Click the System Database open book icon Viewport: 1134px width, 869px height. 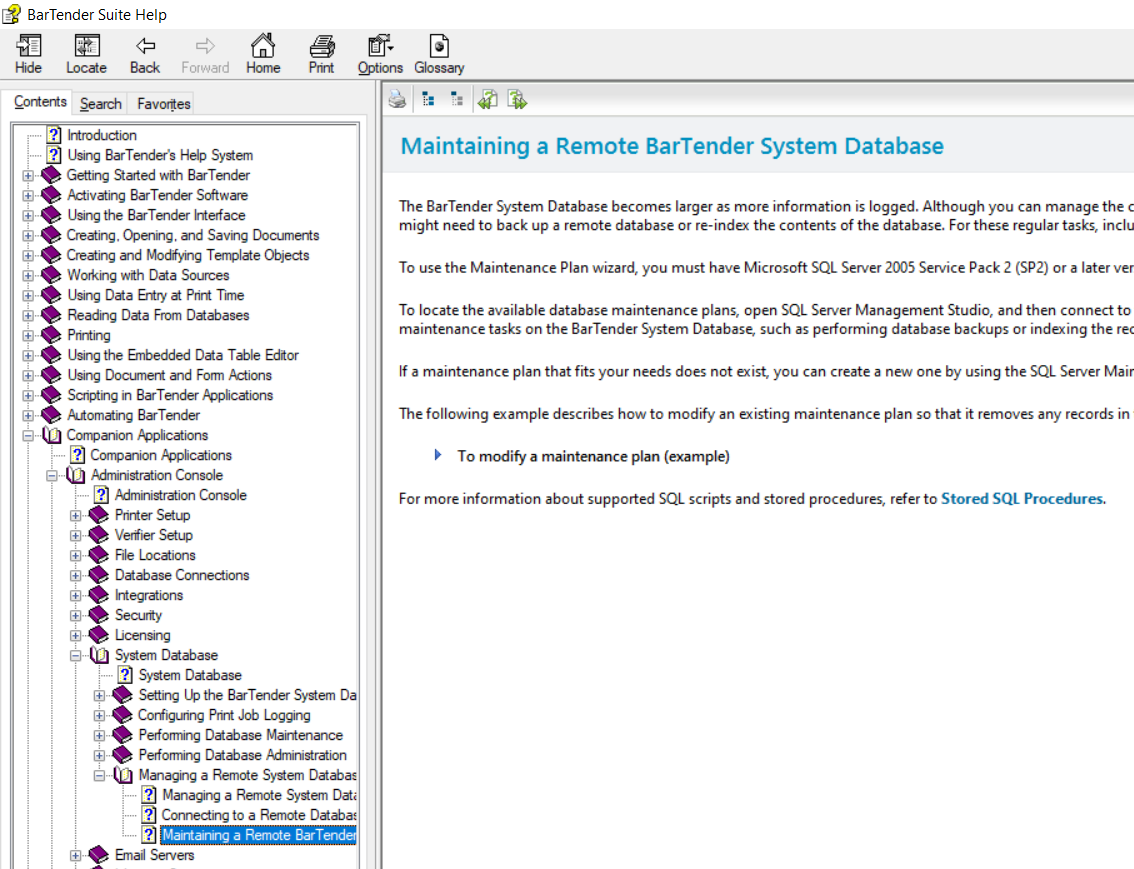(100, 655)
